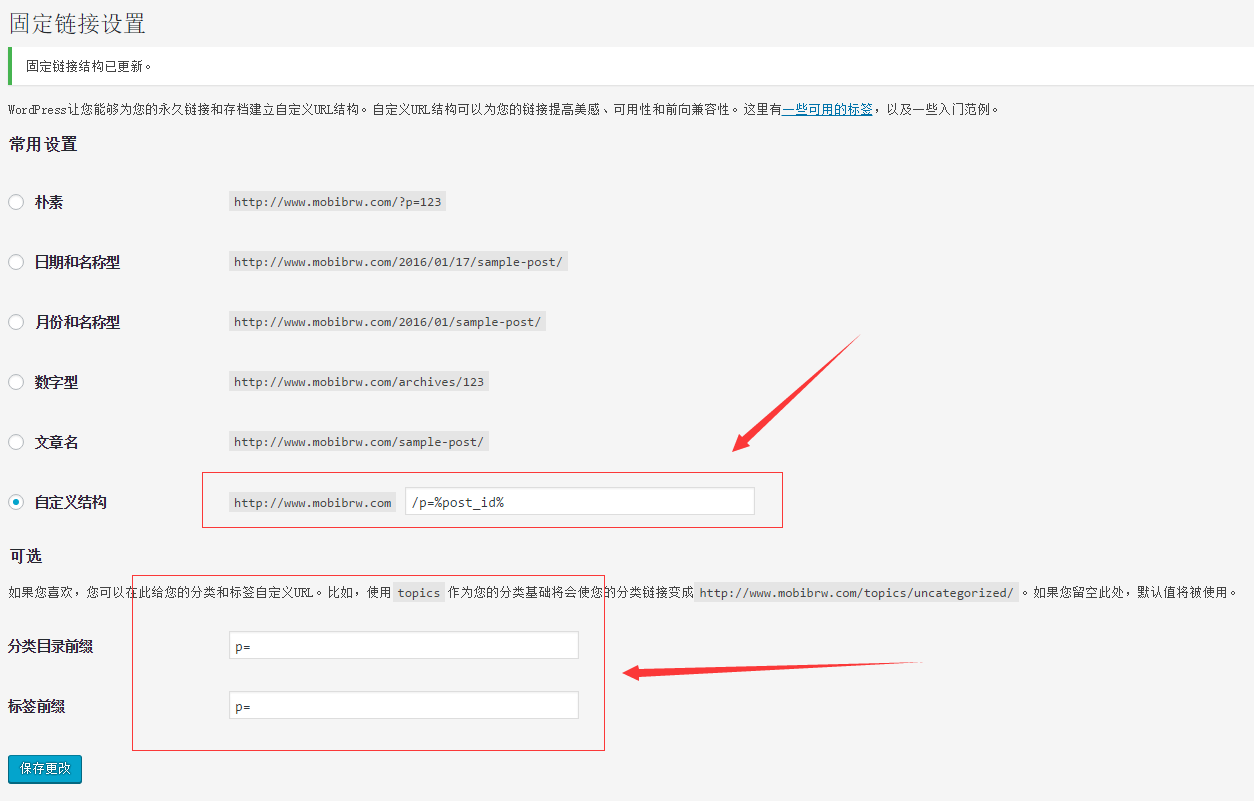Click the 固定链接结构已更新 notice message
Screen dimensions: 1254x801
[89, 67]
